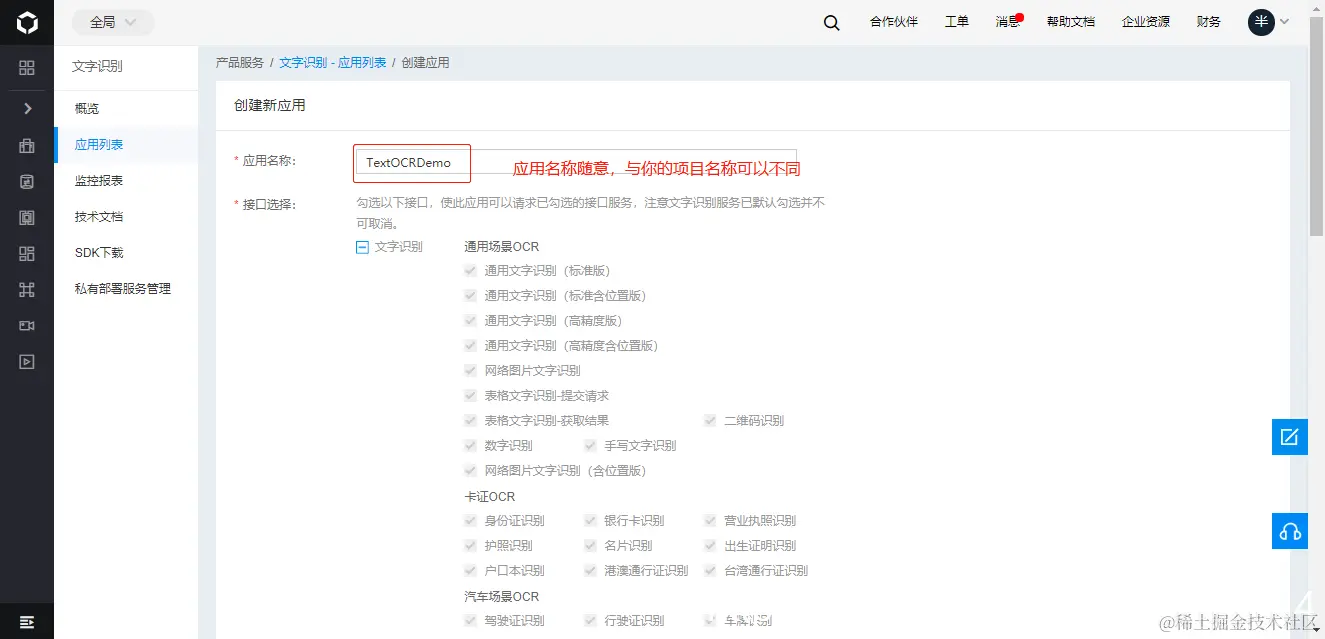Click the camera icon in the left sidebar

(x=26, y=325)
